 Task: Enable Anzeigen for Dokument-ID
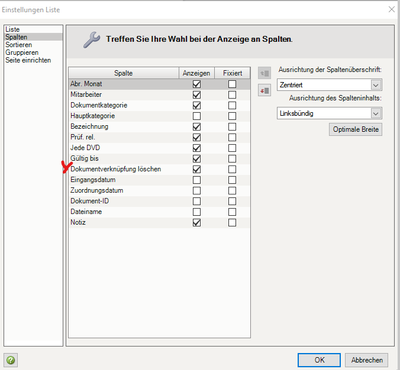coord(197,201)
